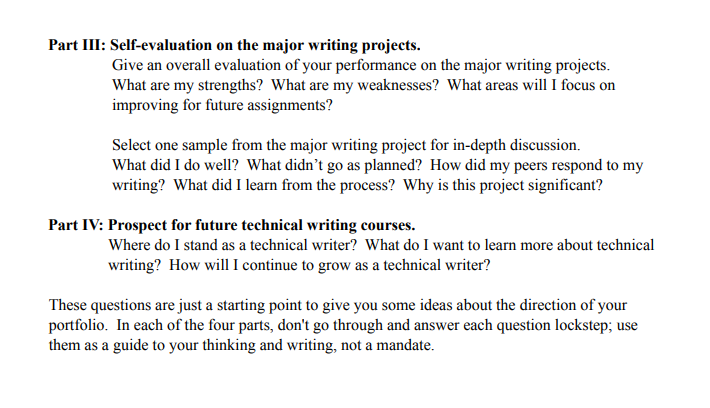
Task: Click "Prospect for future technical writing courses"
Action: point(261,226)
